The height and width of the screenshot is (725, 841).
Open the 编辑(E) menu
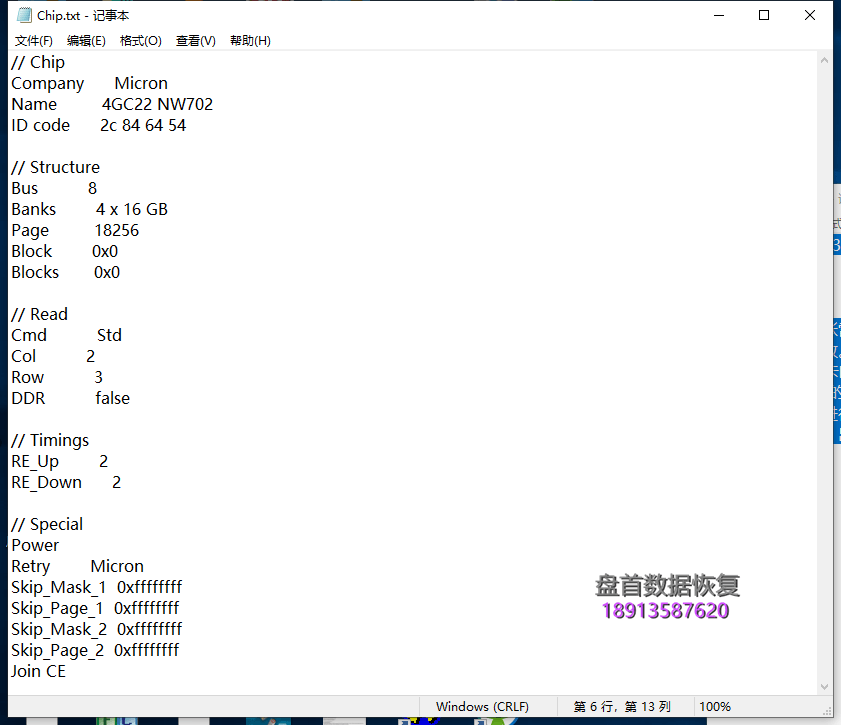point(86,41)
